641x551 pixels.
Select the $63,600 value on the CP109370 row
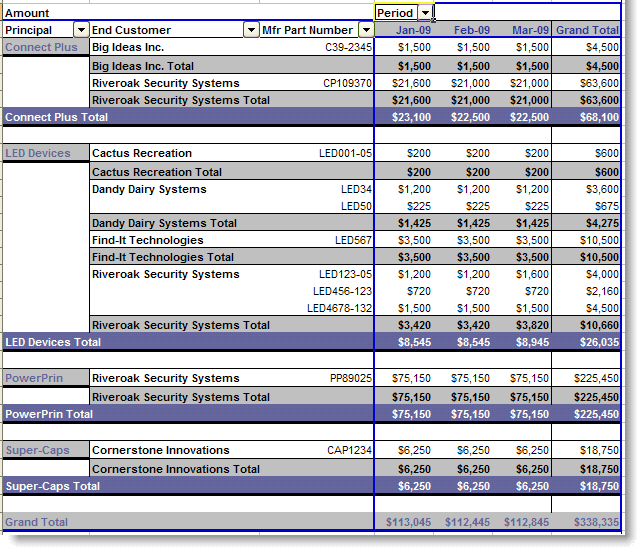(x=599, y=83)
